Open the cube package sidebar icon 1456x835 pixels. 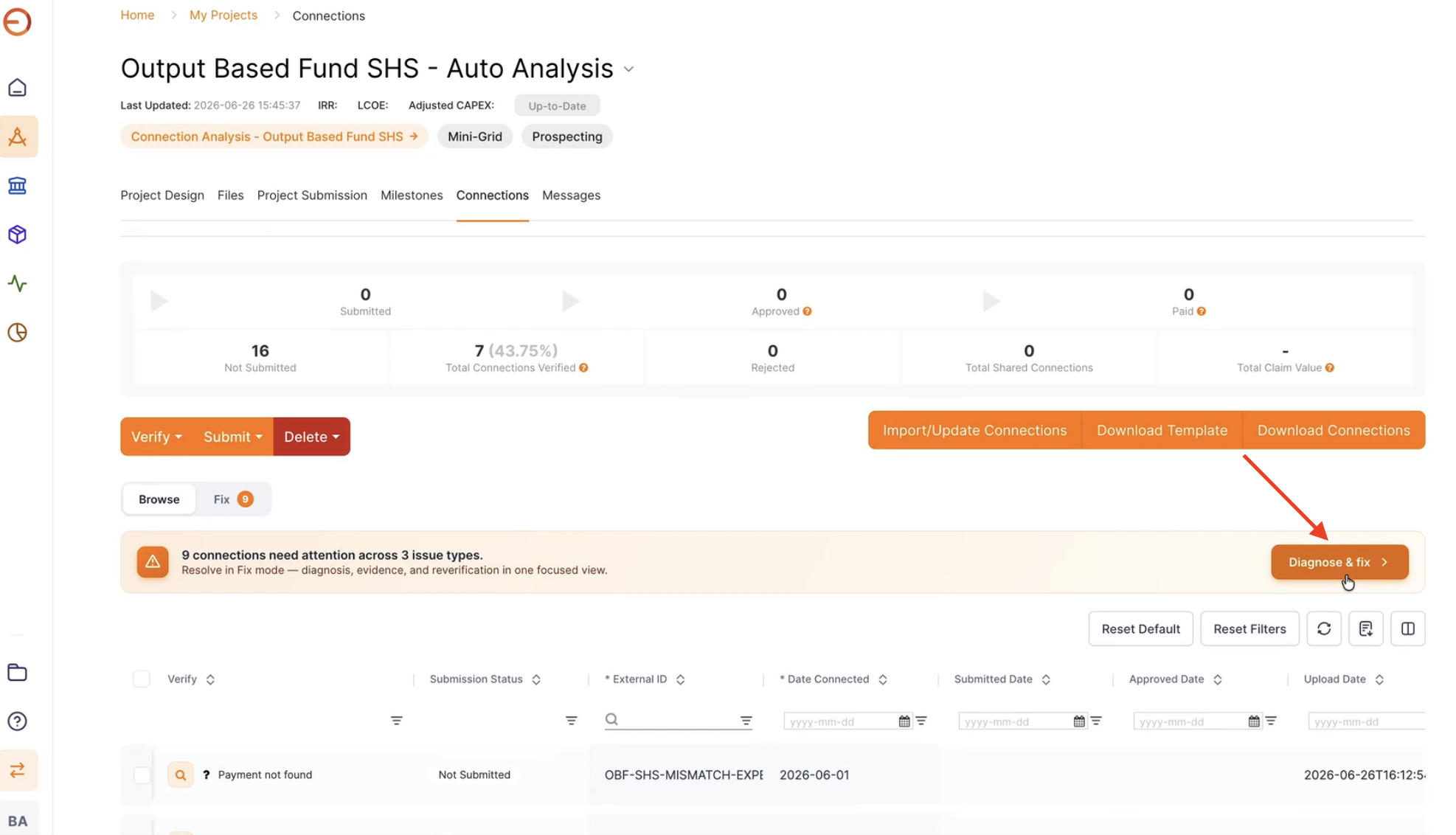[18, 235]
